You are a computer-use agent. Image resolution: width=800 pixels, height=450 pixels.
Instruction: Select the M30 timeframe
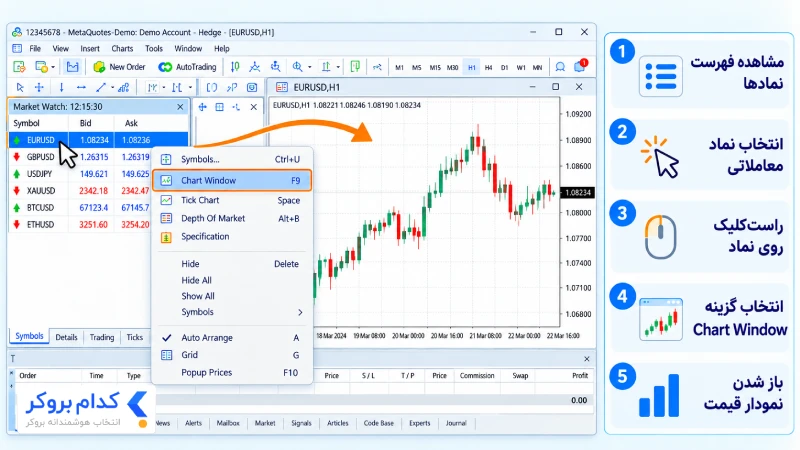click(x=452, y=67)
